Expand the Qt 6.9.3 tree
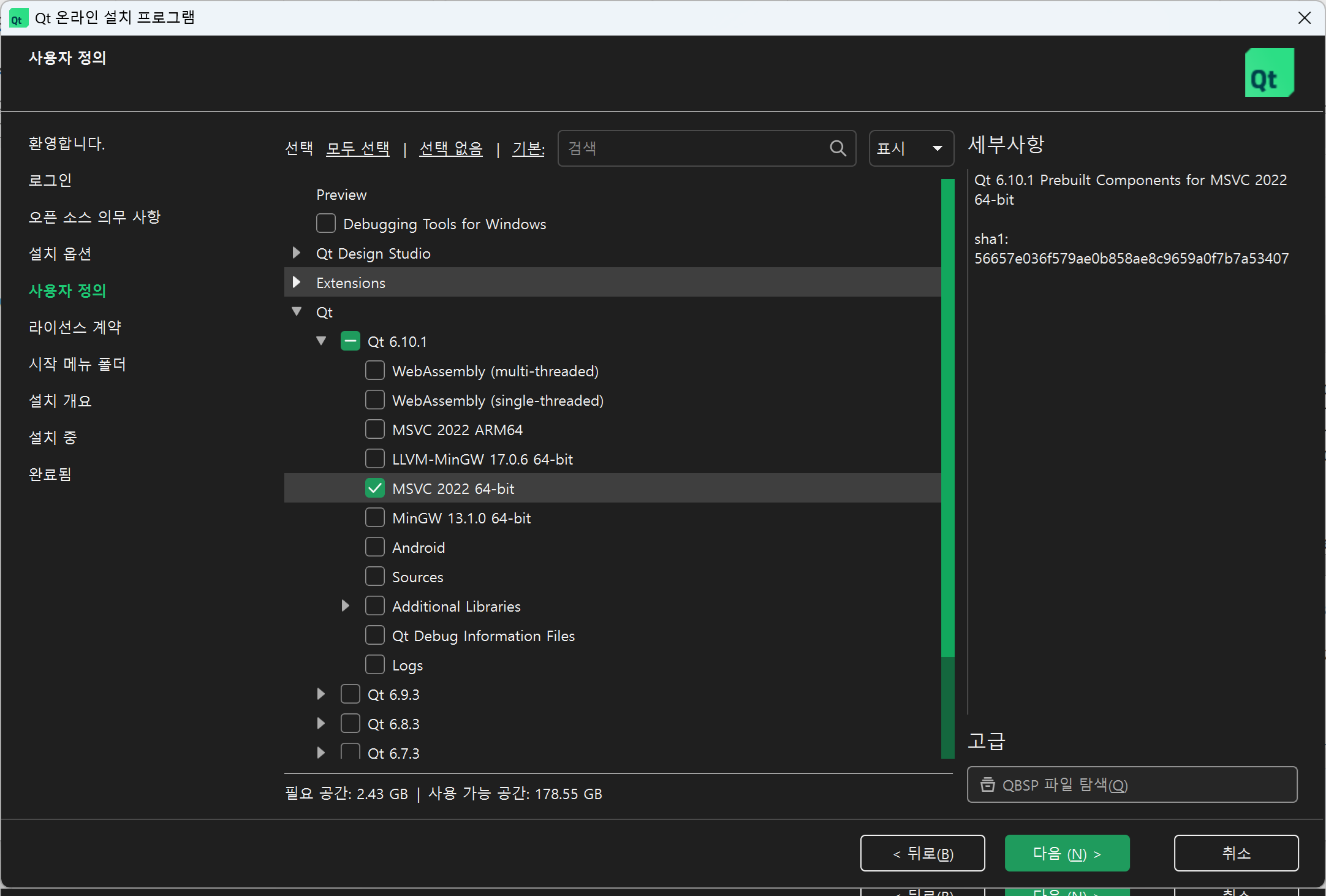This screenshot has height=896, width=1326. pyautogui.click(x=321, y=694)
